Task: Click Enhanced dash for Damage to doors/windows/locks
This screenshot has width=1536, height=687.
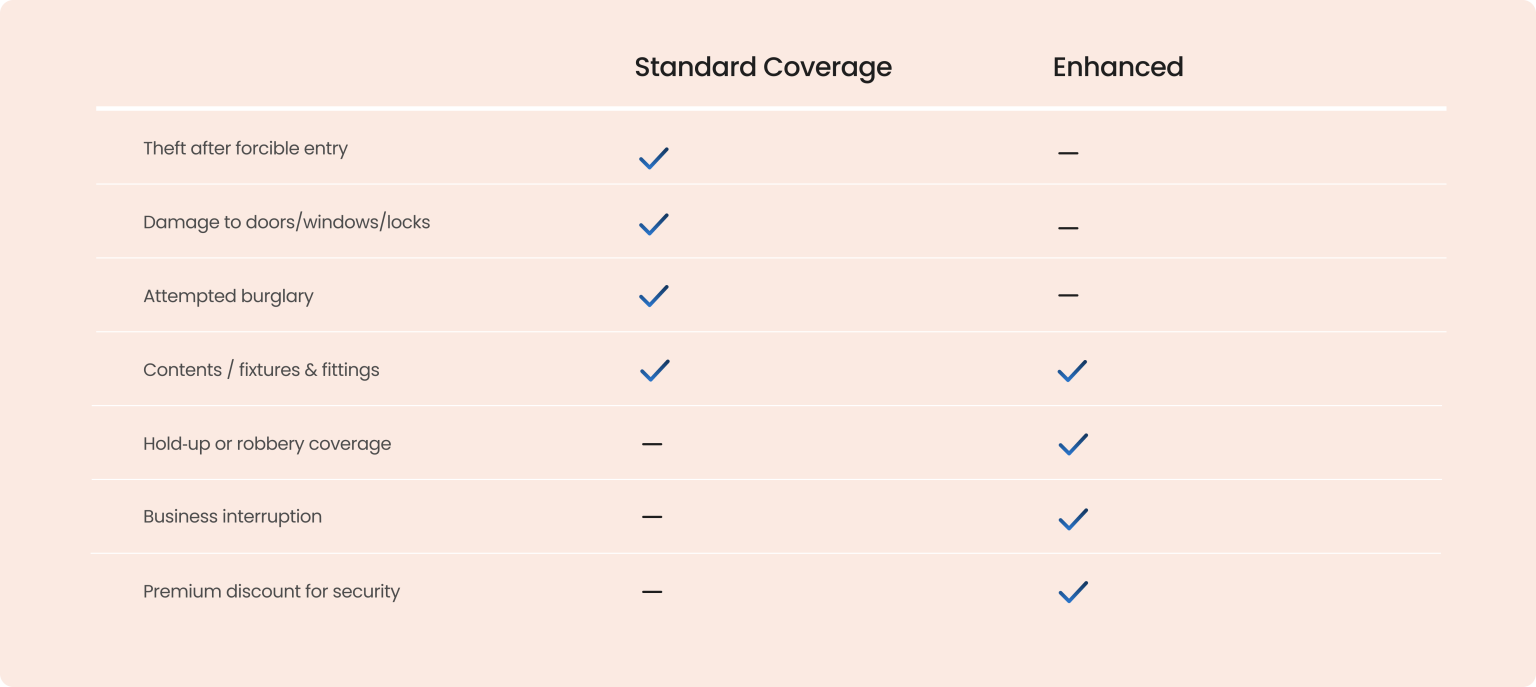Action: point(1068,228)
